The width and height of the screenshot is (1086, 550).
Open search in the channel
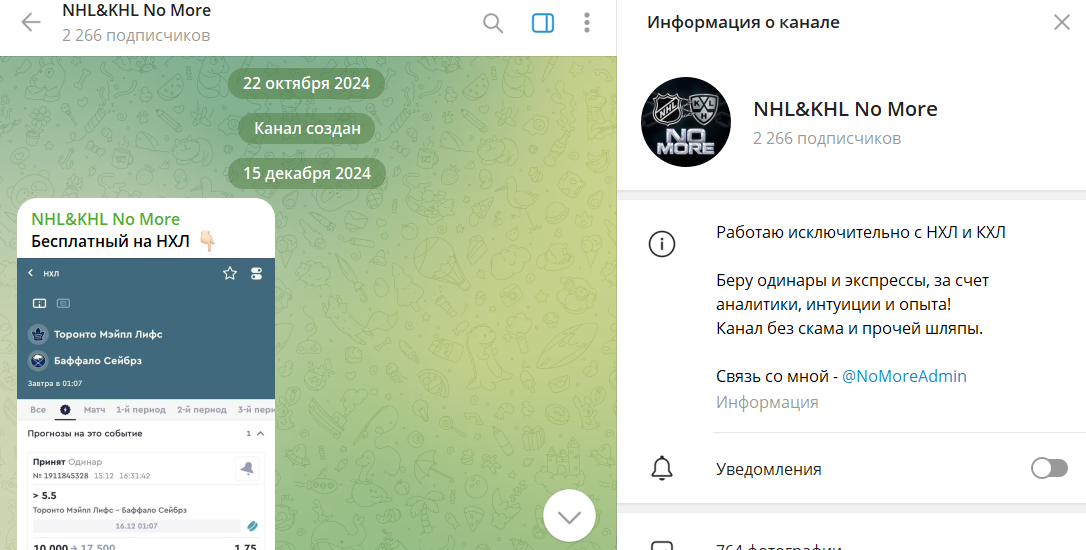(x=493, y=23)
